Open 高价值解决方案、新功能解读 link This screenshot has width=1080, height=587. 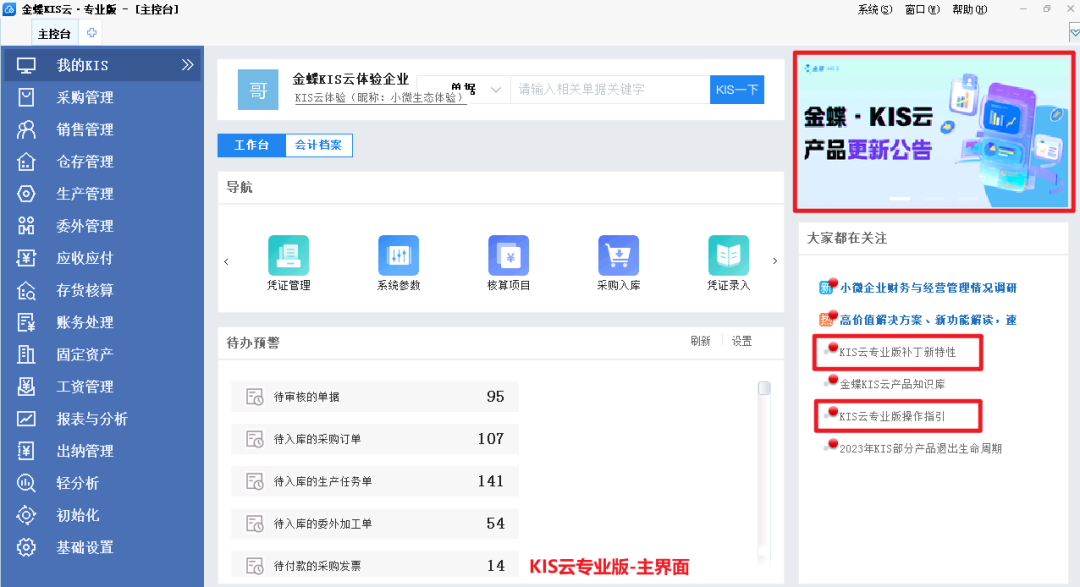[928, 320]
